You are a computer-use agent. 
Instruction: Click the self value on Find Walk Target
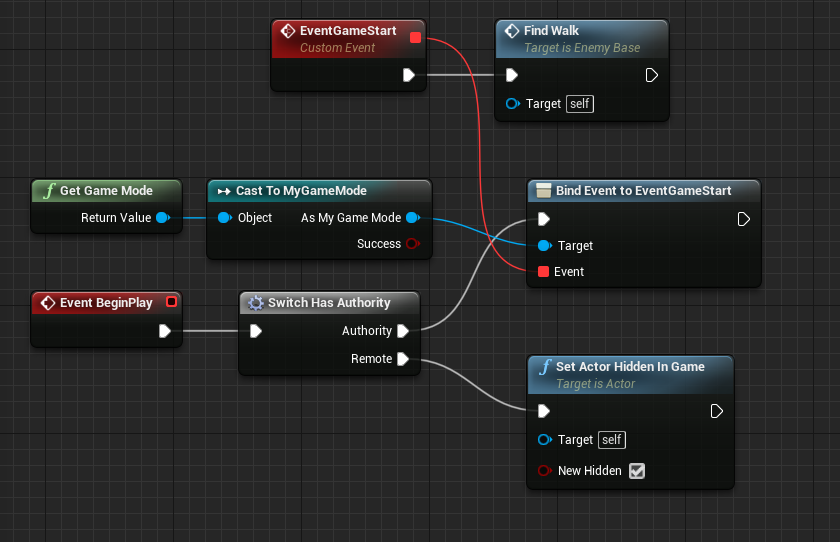point(580,103)
